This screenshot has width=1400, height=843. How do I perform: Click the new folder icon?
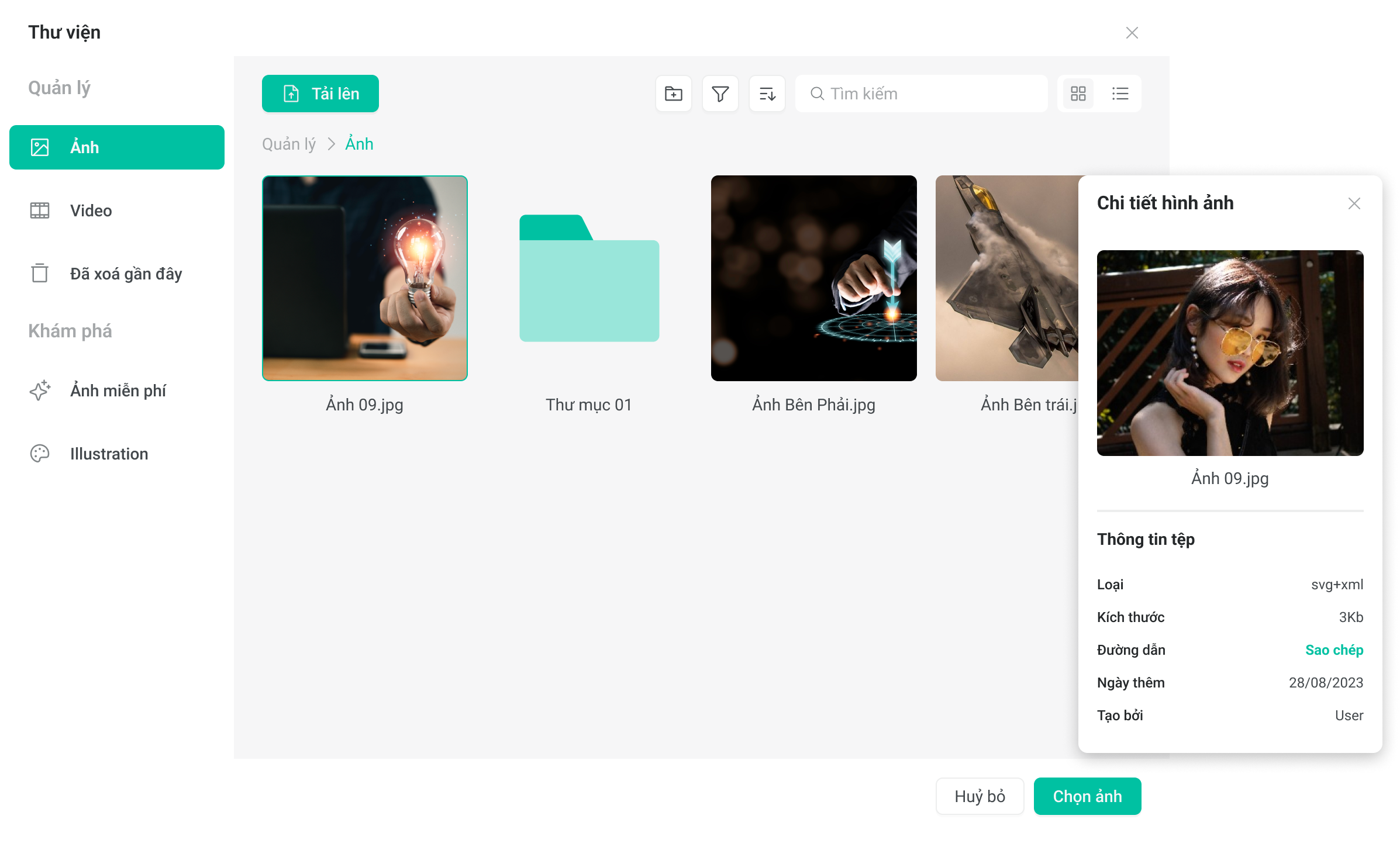tap(674, 94)
